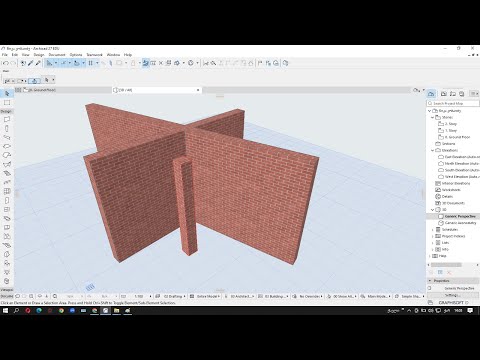Click Windows search icon on taskbar

[x=16, y=311]
